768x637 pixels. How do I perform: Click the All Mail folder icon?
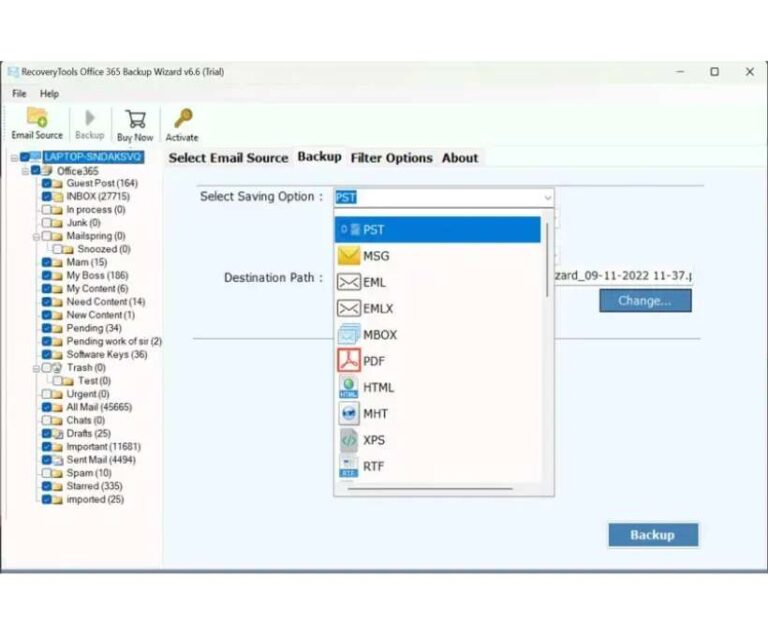coord(58,407)
